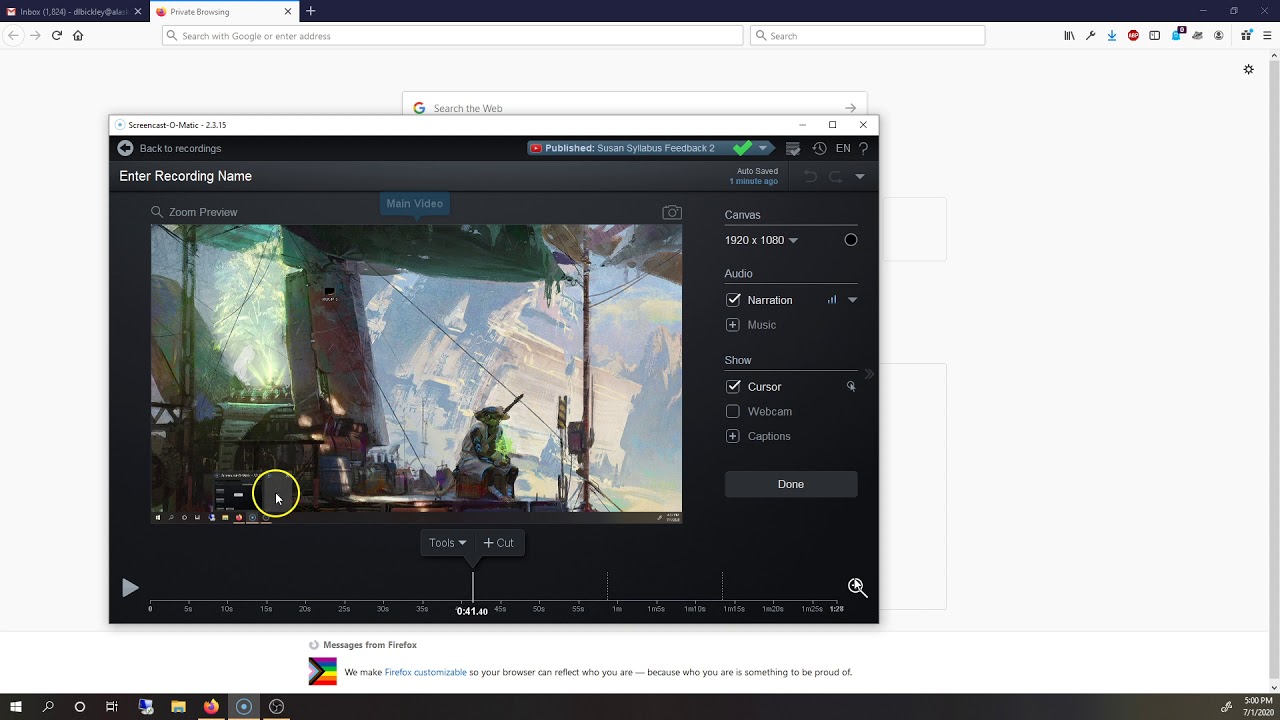
Task: Click Published: Susan Syllabus Feedback 2
Action: tap(630, 148)
